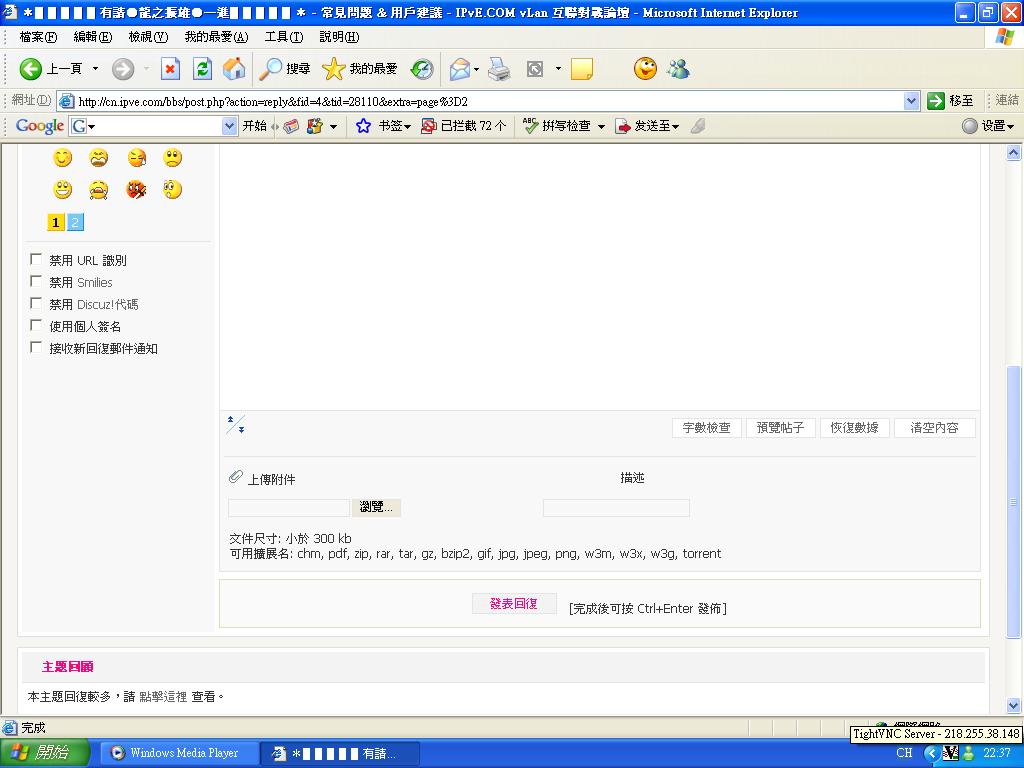Expand the 发送至 send-to dropdown
This screenshot has height=768, width=1024.
pyautogui.click(x=675, y=127)
